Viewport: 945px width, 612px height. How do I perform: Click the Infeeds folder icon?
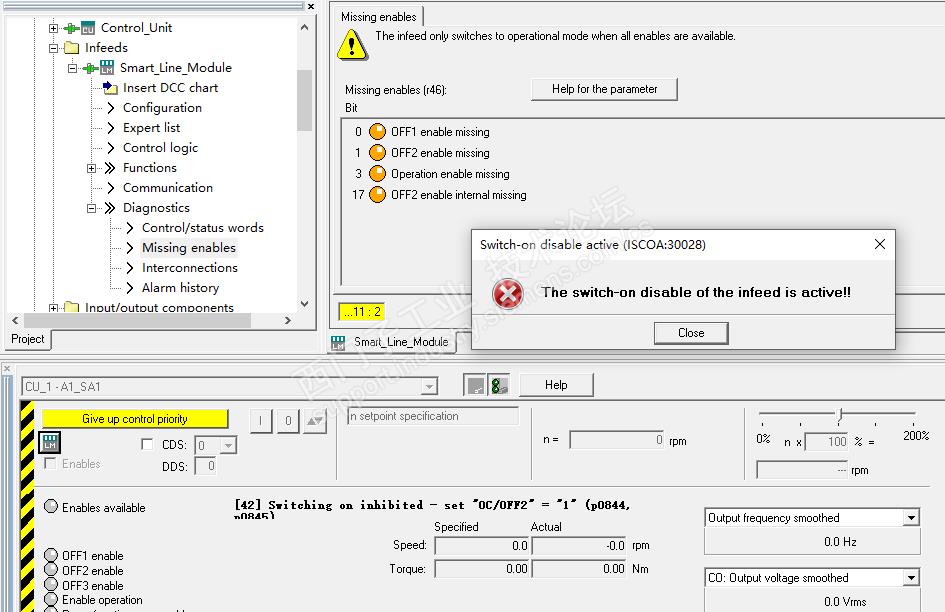point(72,48)
